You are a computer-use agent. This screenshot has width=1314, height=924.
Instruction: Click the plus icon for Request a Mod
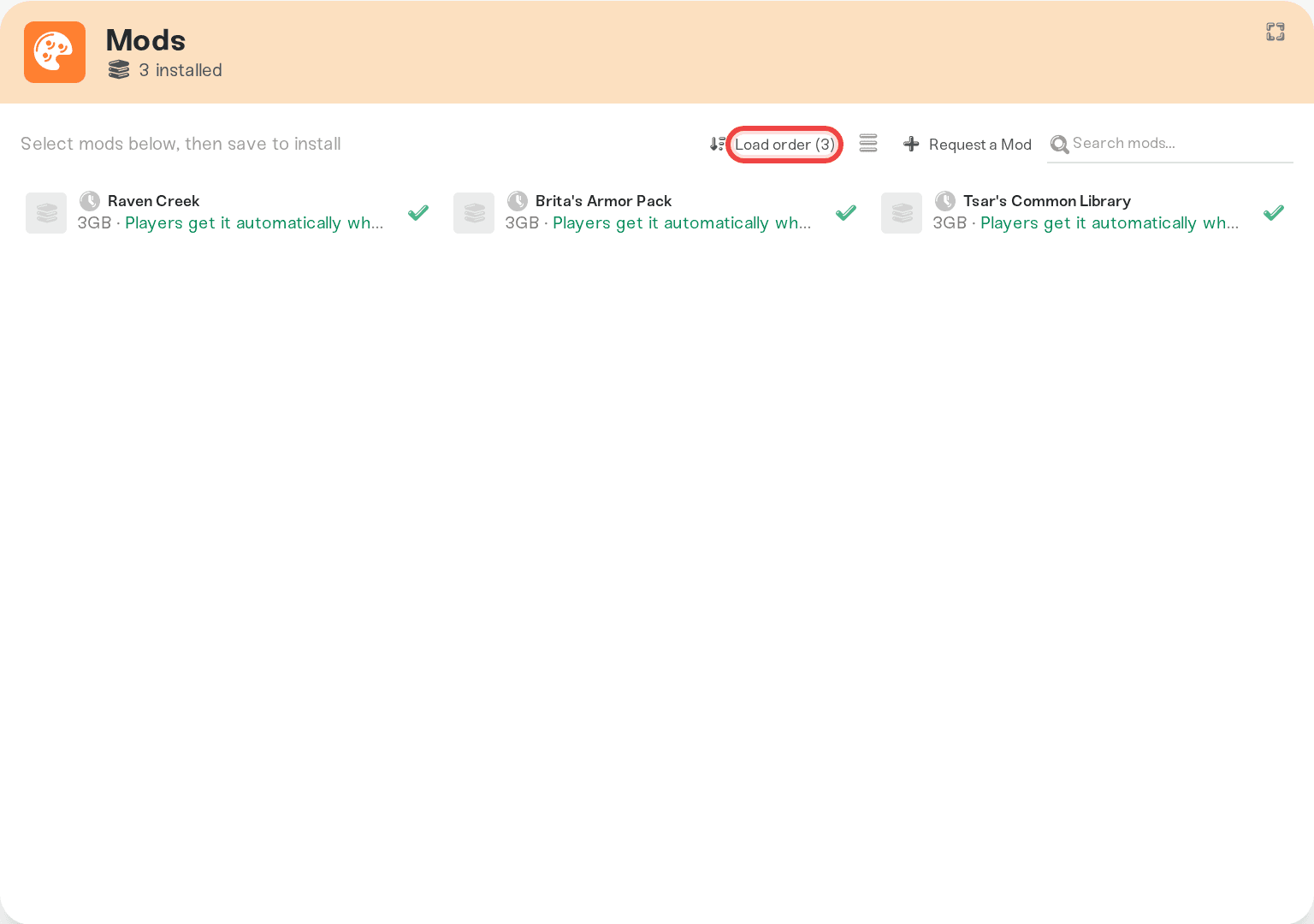tap(911, 144)
